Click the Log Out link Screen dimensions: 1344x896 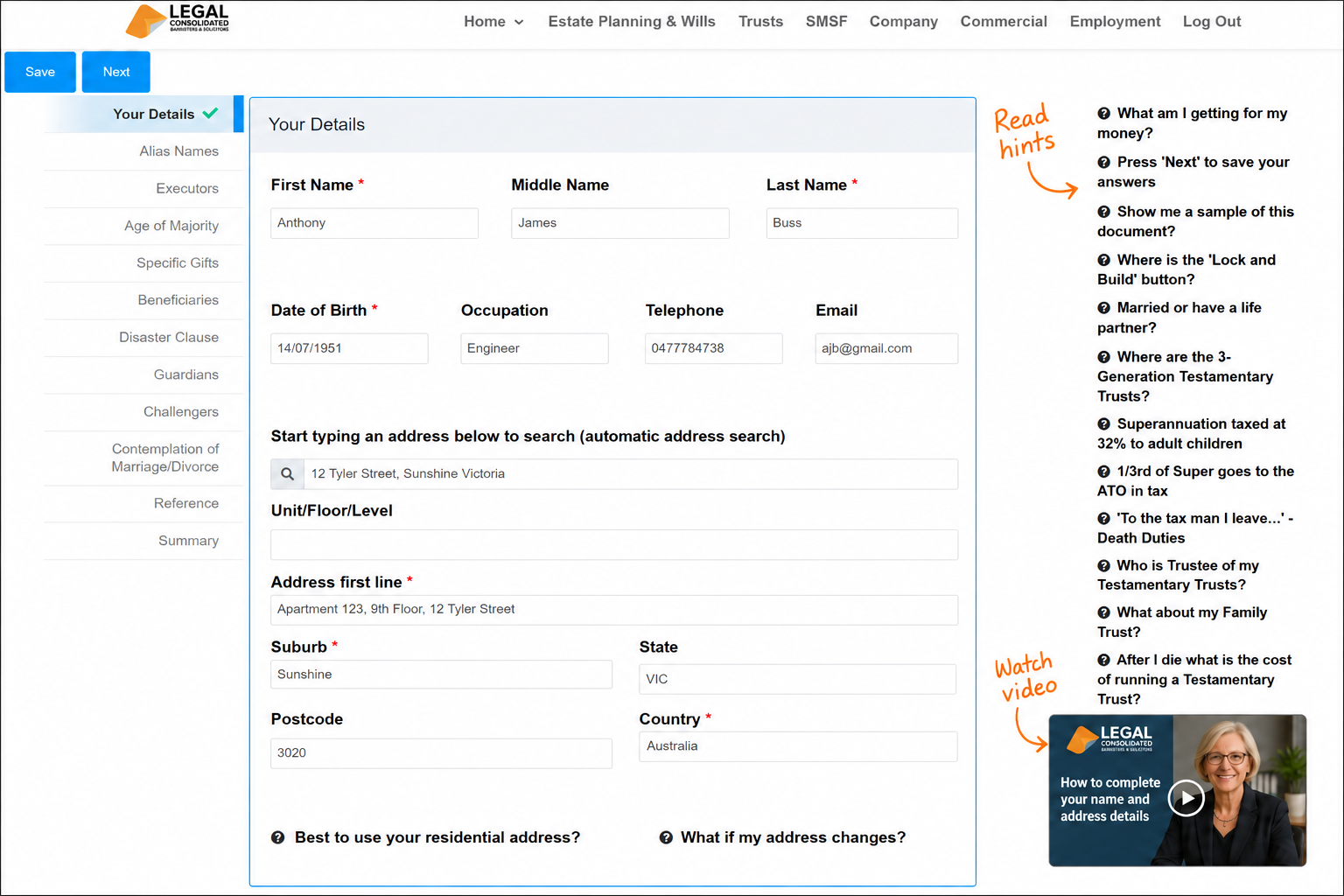[x=1212, y=21]
